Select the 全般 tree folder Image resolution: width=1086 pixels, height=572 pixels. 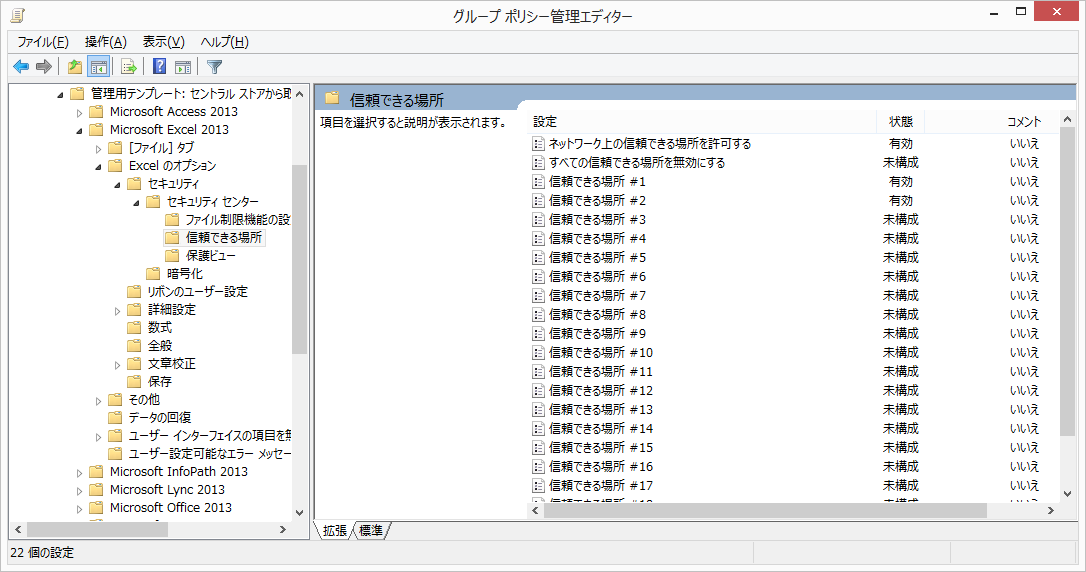click(x=159, y=346)
